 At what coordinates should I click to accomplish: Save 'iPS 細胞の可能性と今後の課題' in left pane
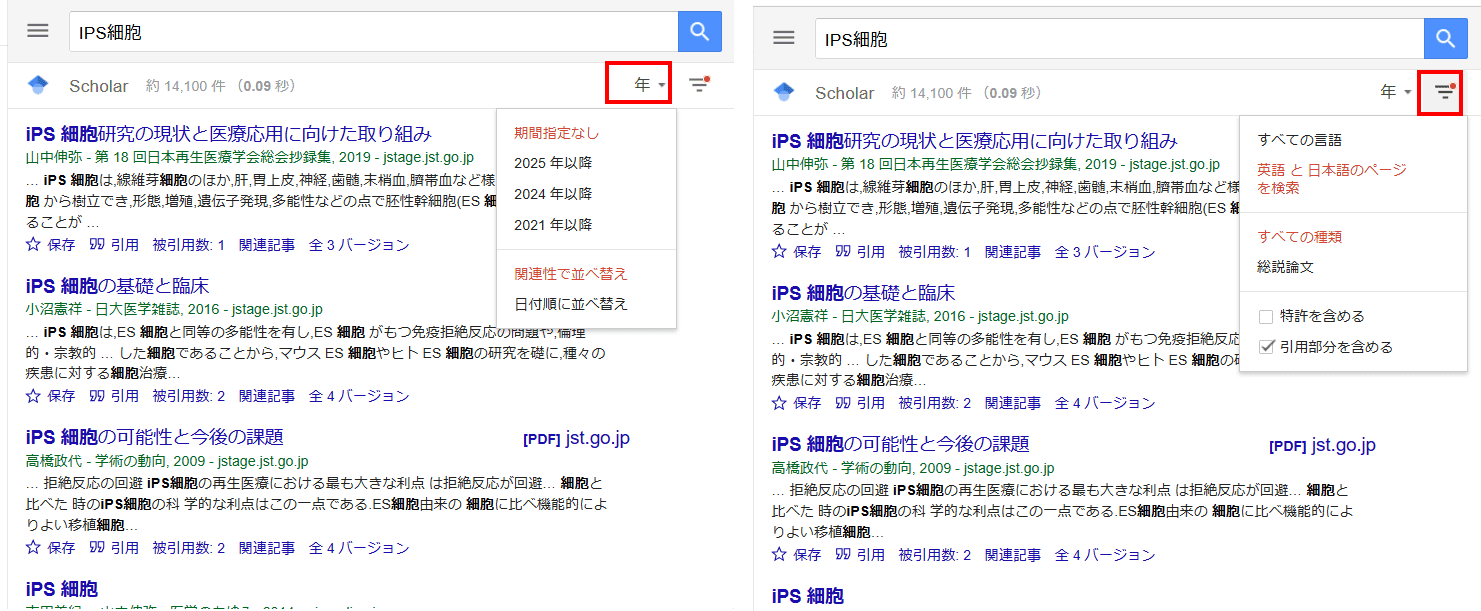(50, 548)
